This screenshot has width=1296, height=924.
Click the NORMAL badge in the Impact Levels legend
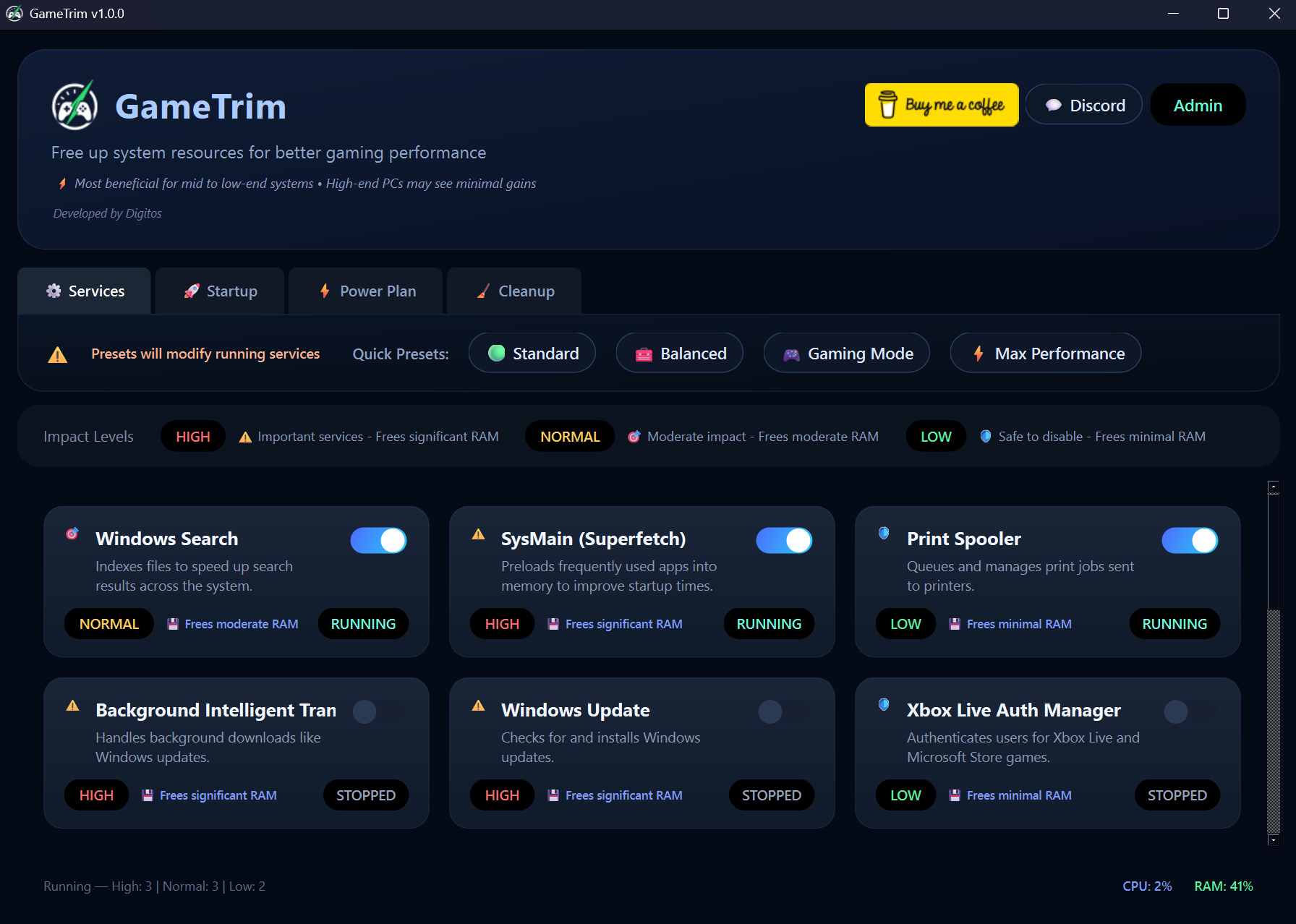[x=570, y=436]
